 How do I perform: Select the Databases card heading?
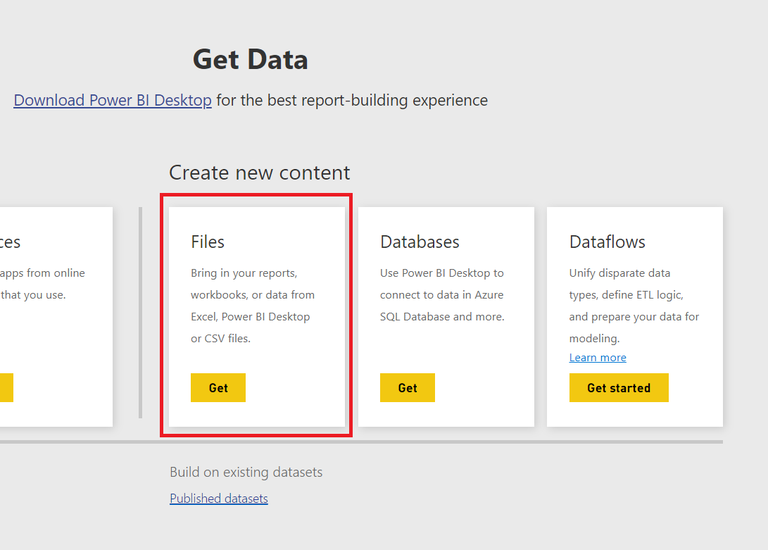[419, 242]
